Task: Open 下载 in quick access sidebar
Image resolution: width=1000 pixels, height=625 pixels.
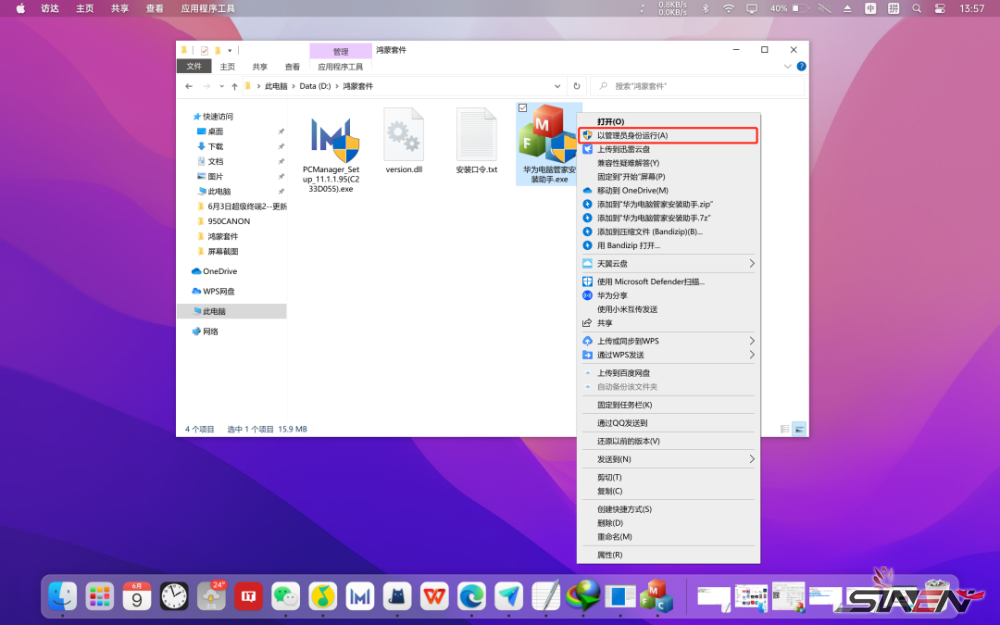Action: [x=216, y=147]
